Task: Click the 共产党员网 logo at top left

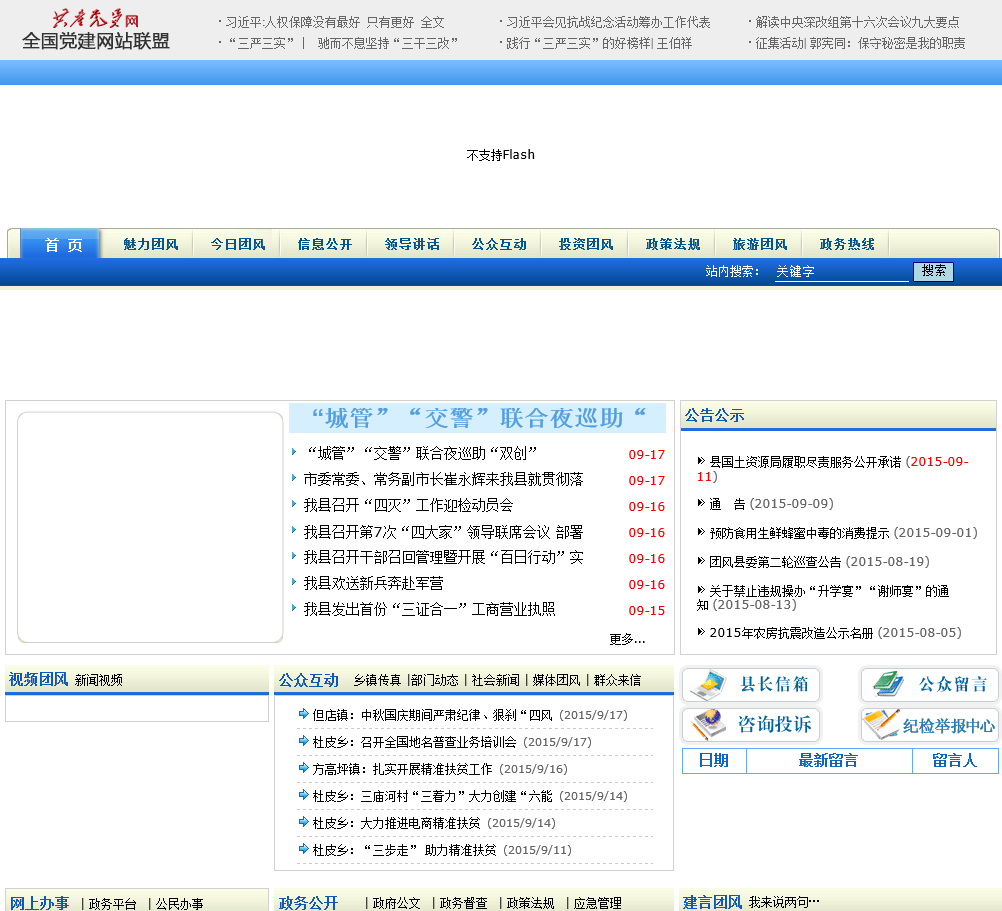Action: (x=96, y=30)
